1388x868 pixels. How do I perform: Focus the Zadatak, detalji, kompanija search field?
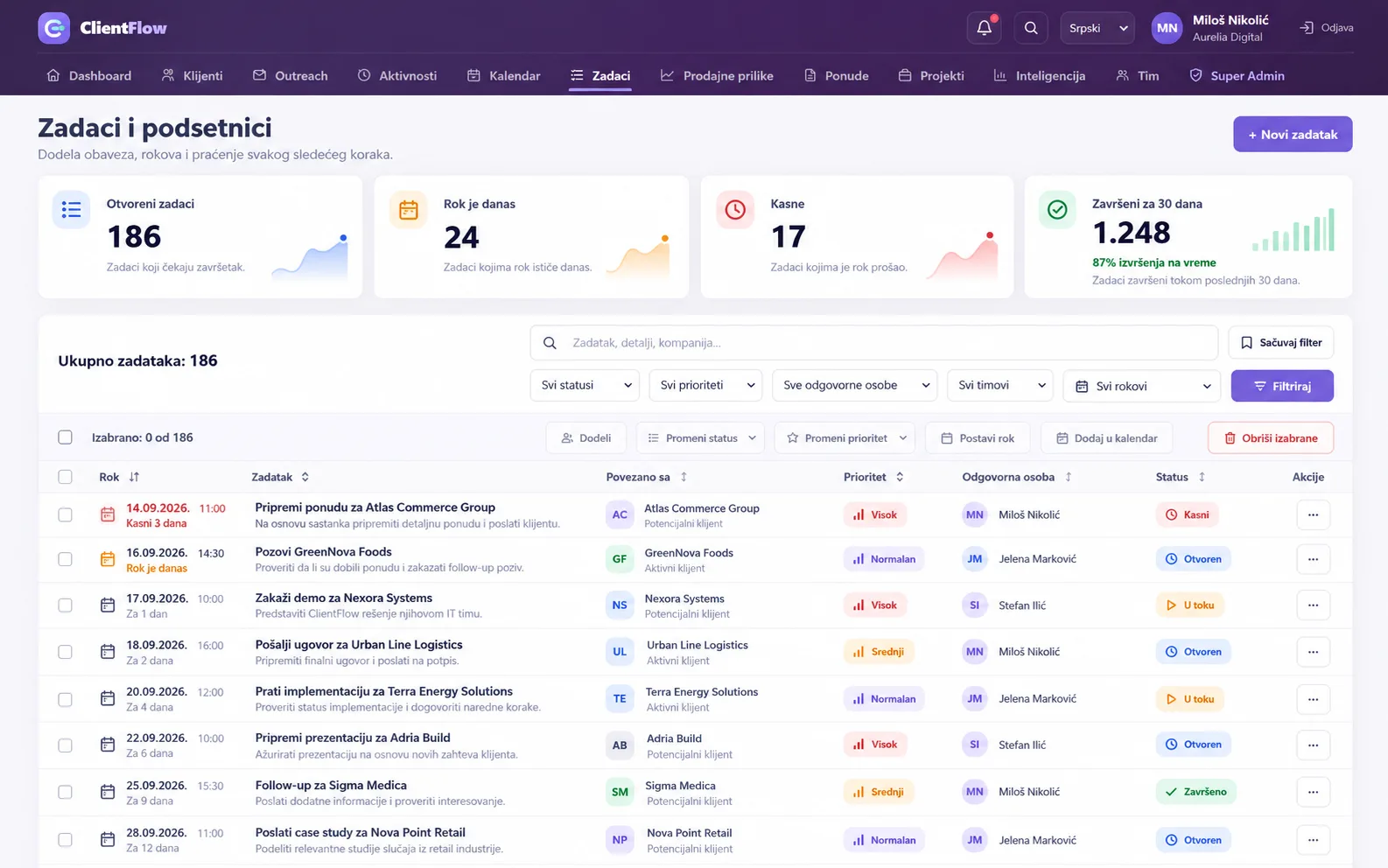tap(873, 342)
